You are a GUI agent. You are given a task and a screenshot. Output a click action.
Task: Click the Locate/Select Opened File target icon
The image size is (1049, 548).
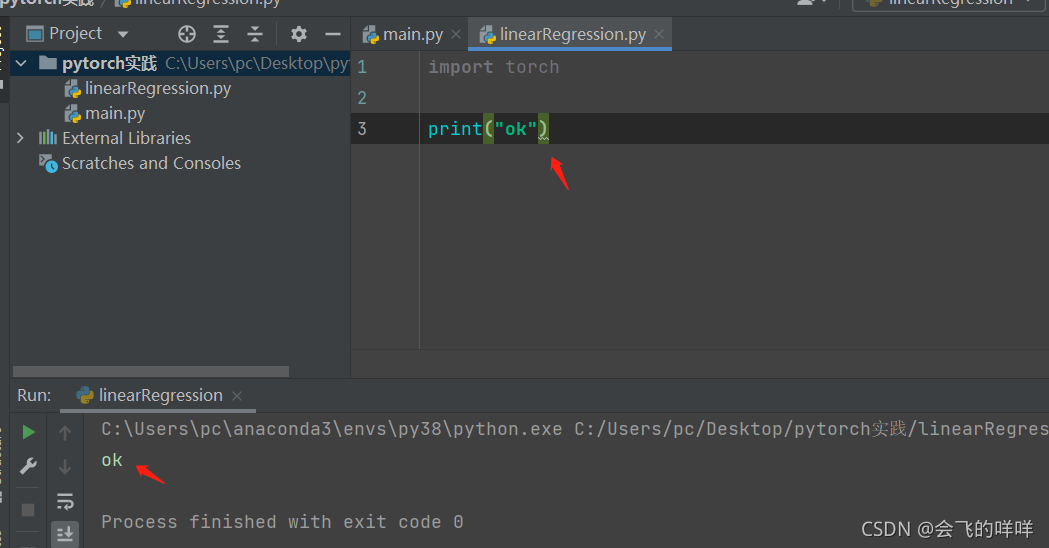pyautogui.click(x=187, y=34)
